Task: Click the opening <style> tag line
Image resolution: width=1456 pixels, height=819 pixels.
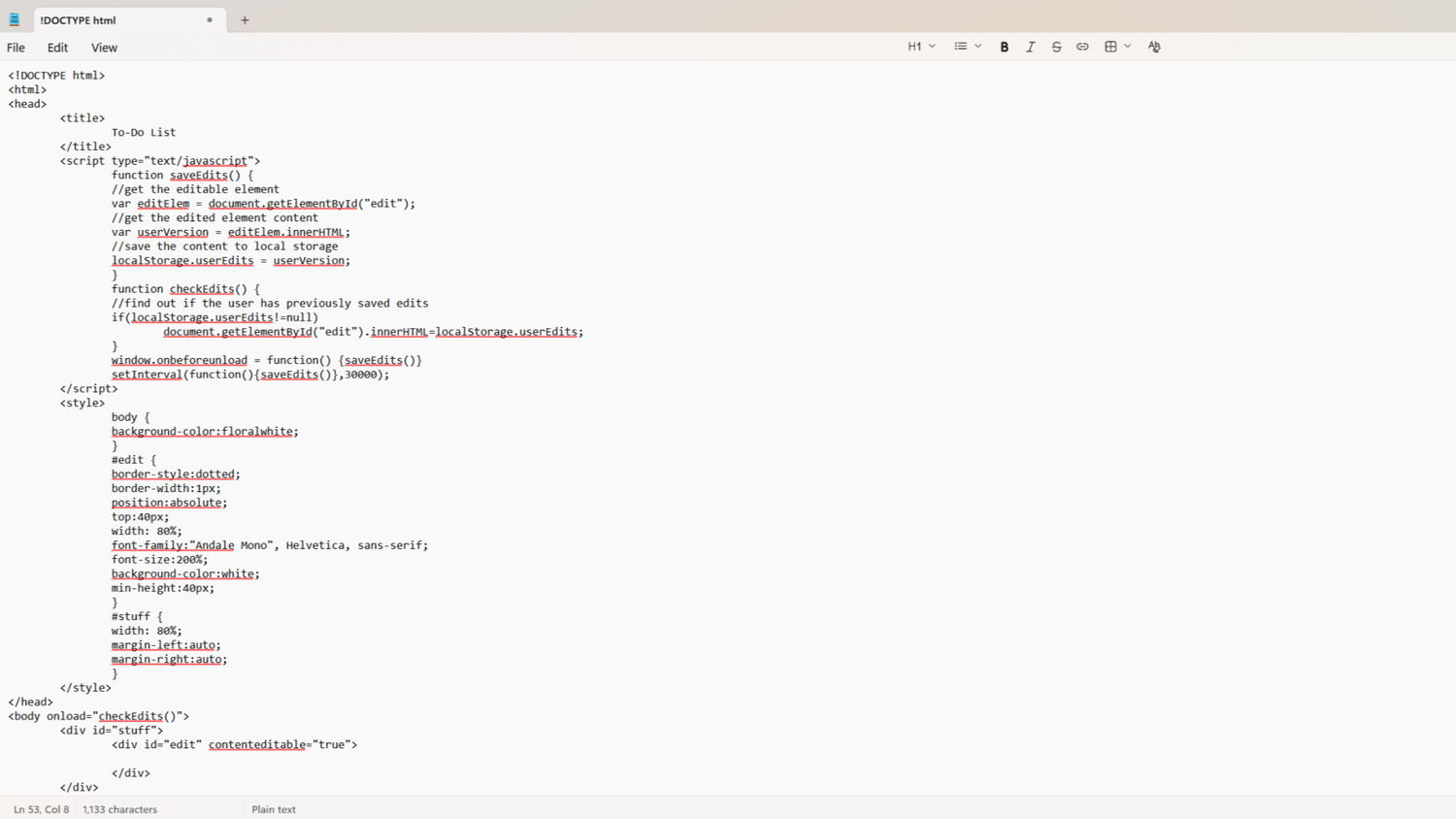Action: (83, 403)
